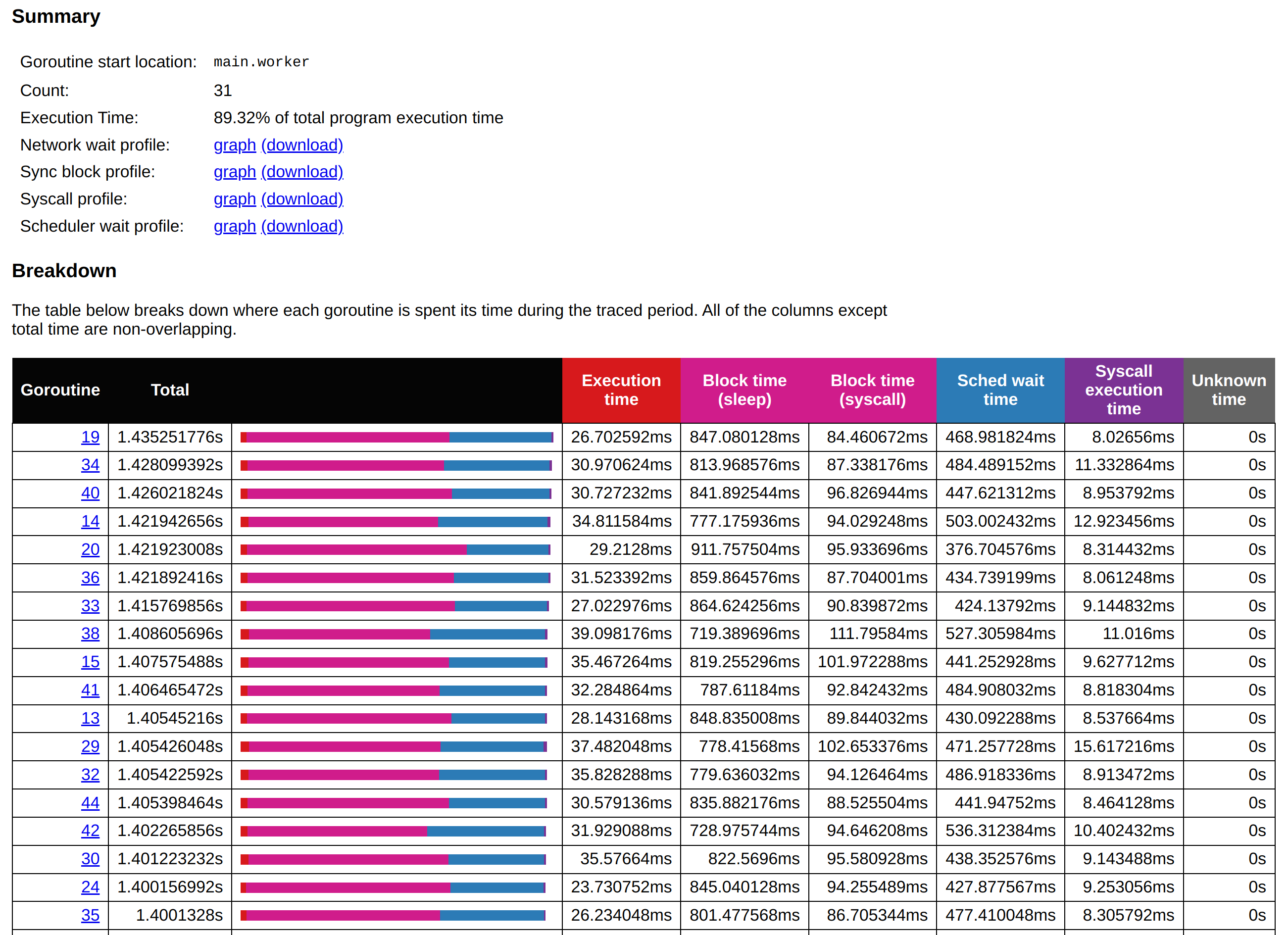
Task: Download the Network wait profile
Action: (301, 145)
